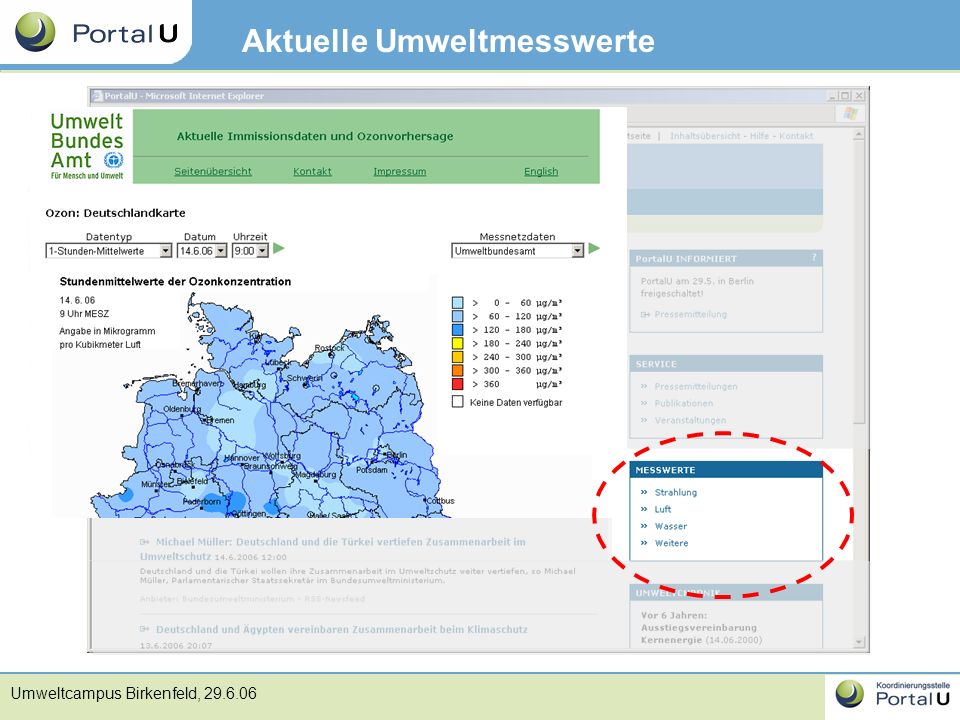Click the 'Ozon: Deutschlandkarte' heading
The width and height of the screenshot is (960, 720).
coord(115,213)
